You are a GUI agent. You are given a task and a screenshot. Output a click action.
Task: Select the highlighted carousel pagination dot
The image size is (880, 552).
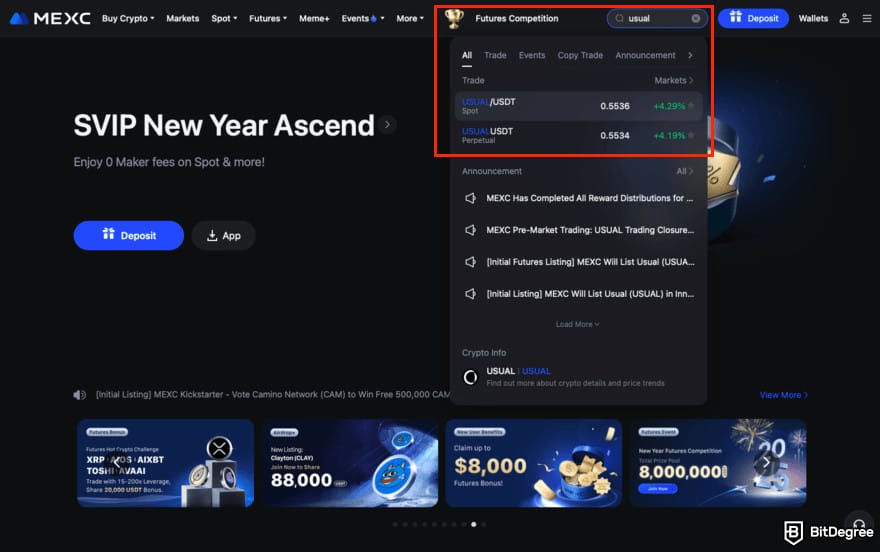pyautogui.click(x=474, y=524)
